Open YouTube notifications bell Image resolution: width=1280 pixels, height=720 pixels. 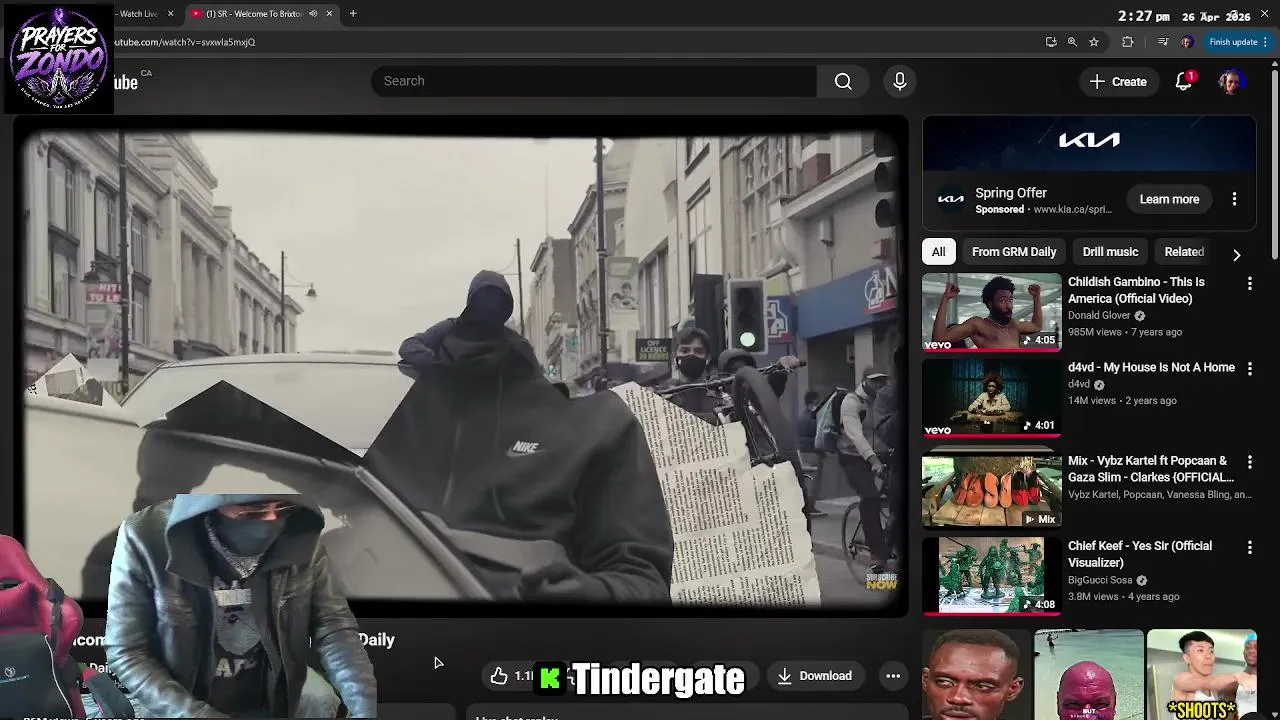[1184, 81]
